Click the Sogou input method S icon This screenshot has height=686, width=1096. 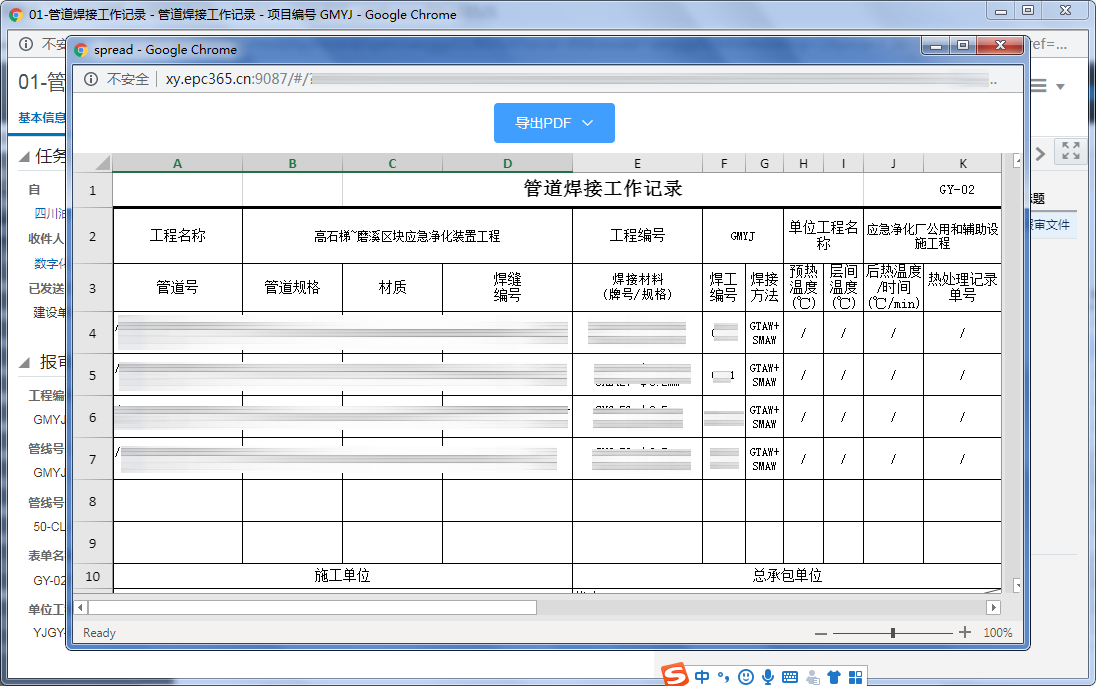click(x=675, y=675)
